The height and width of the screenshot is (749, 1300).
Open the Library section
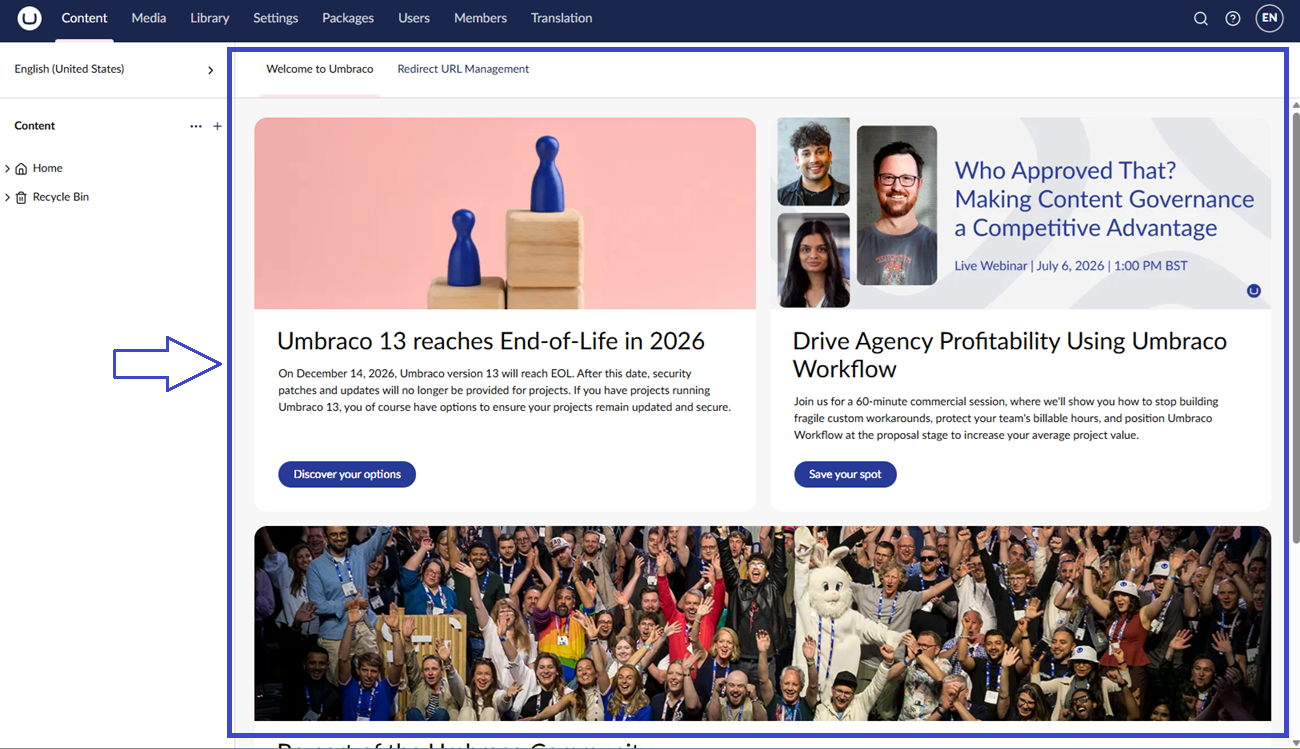tap(210, 18)
